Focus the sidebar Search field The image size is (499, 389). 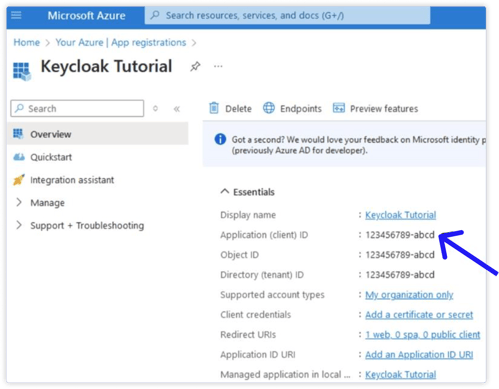coord(77,108)
